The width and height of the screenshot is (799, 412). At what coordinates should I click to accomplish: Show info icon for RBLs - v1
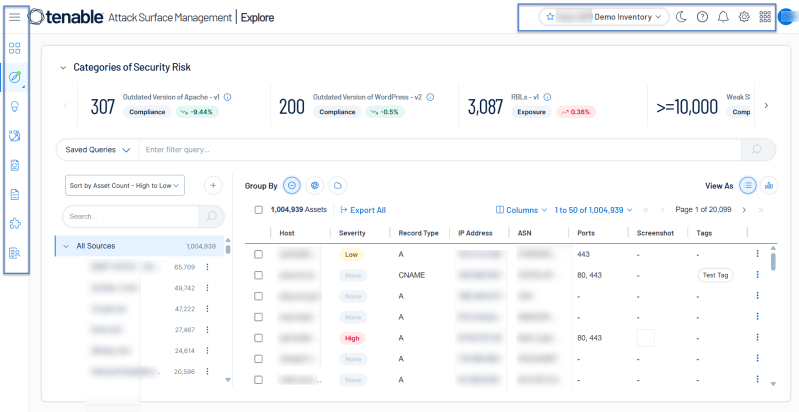[547, 97]
